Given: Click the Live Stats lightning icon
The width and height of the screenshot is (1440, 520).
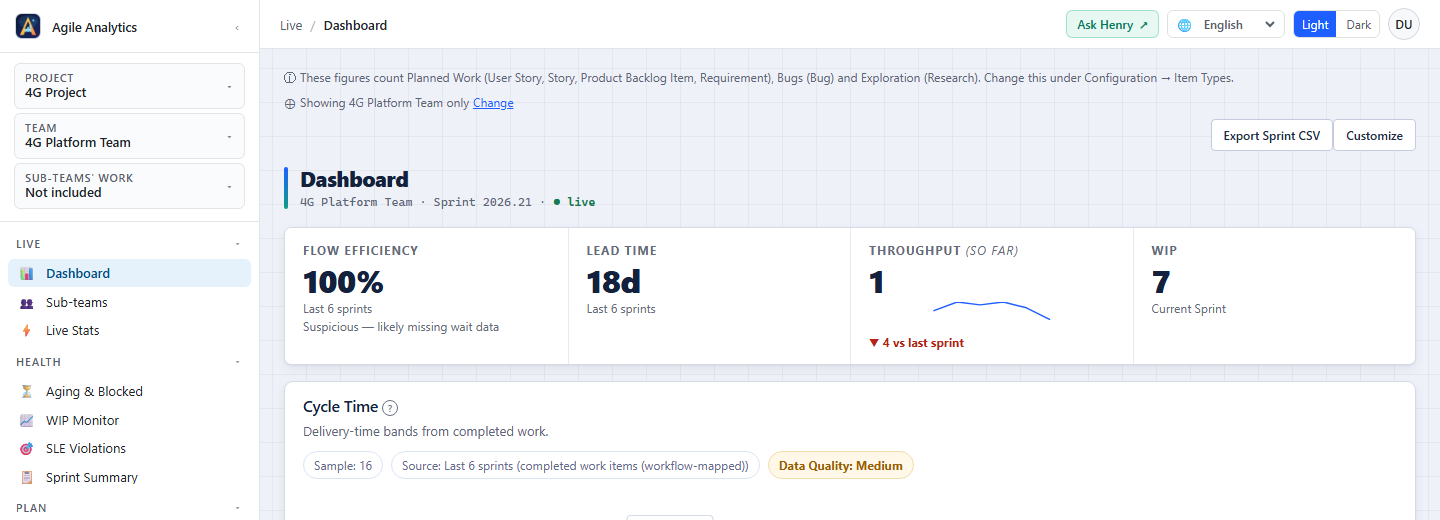Looking at the screenshot, I should [x=26, y=330].
